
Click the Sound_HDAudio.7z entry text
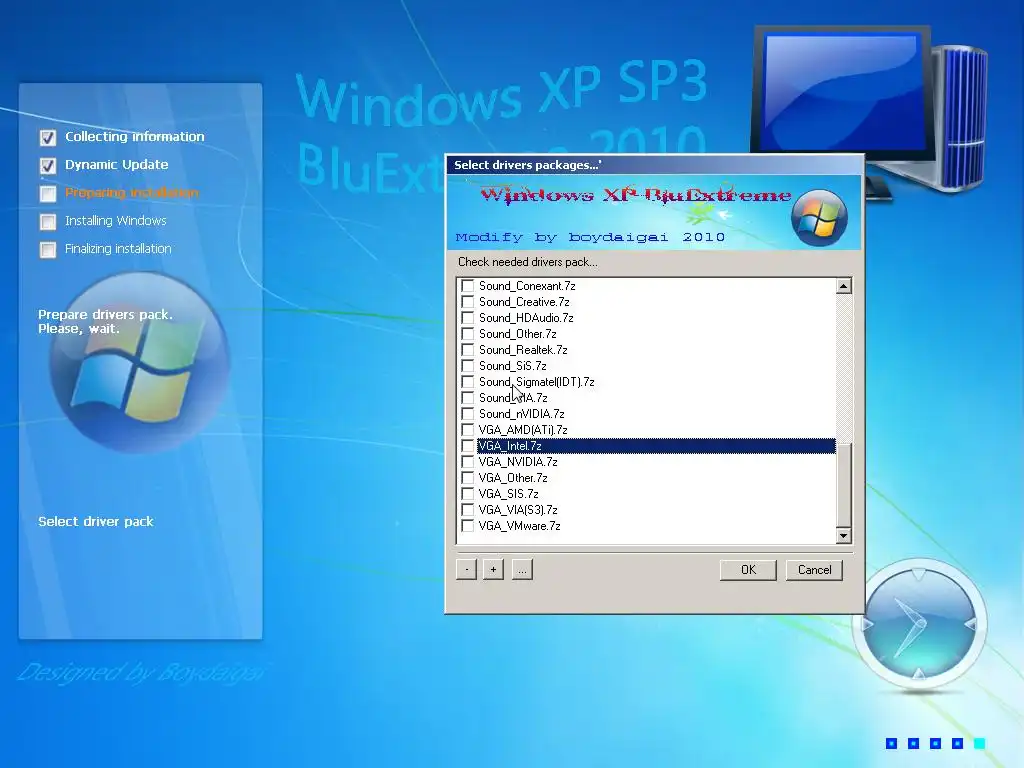point(526,318)
